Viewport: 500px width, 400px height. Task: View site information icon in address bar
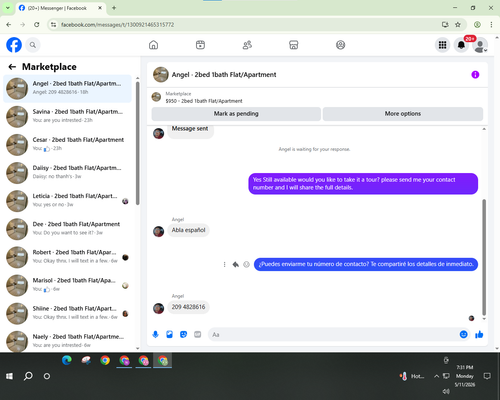(x=53, y=25)
